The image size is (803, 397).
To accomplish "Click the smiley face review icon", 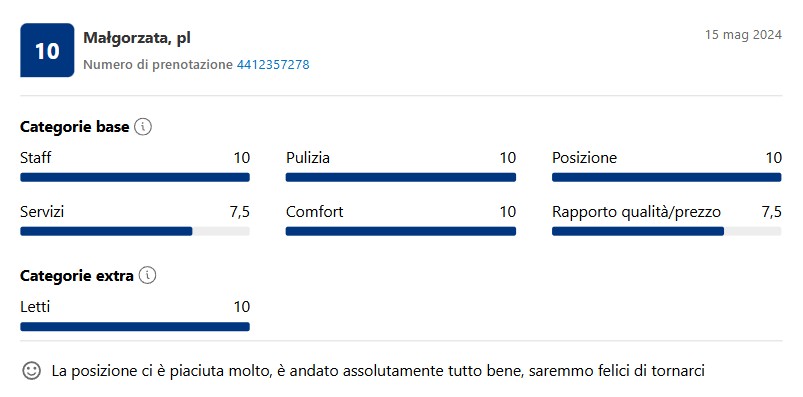I will click(x=32, y=370).
